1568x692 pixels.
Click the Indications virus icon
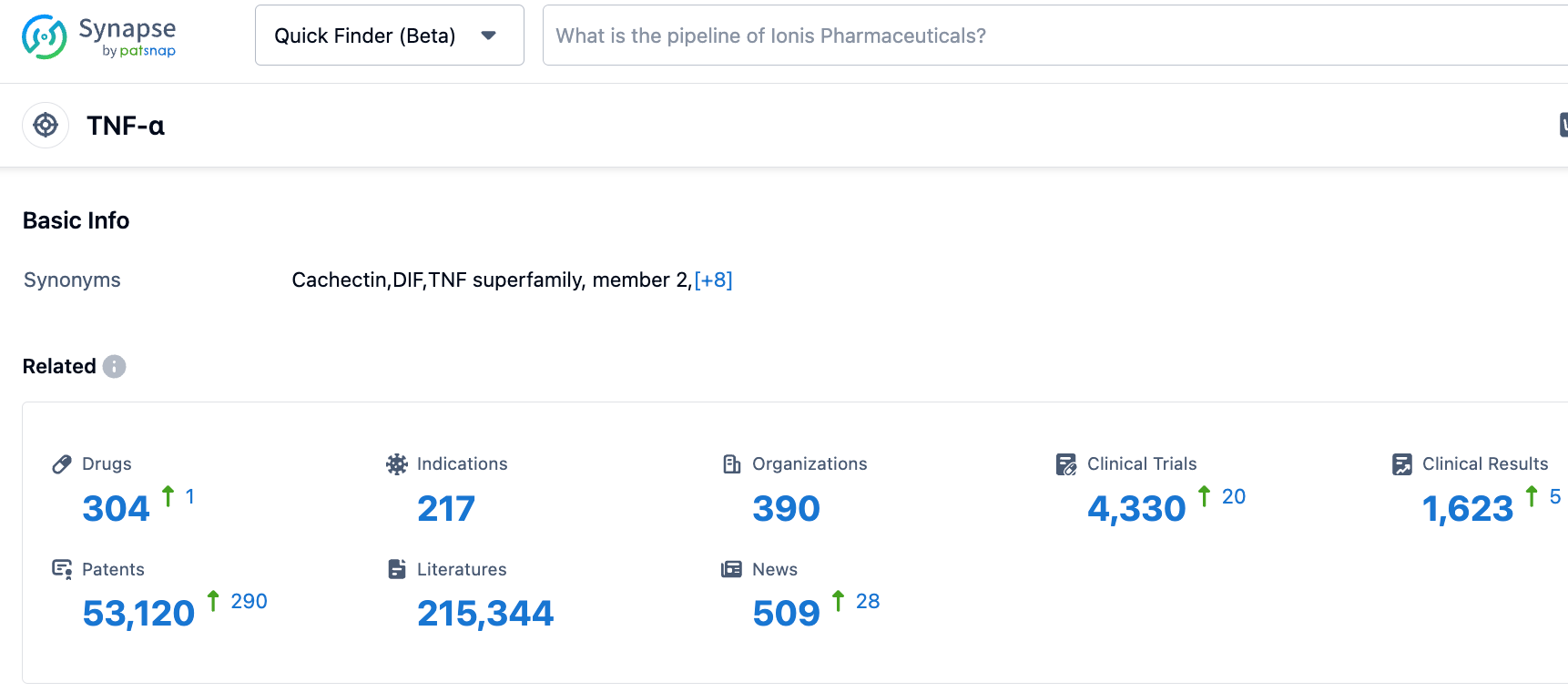pos(397,464)
